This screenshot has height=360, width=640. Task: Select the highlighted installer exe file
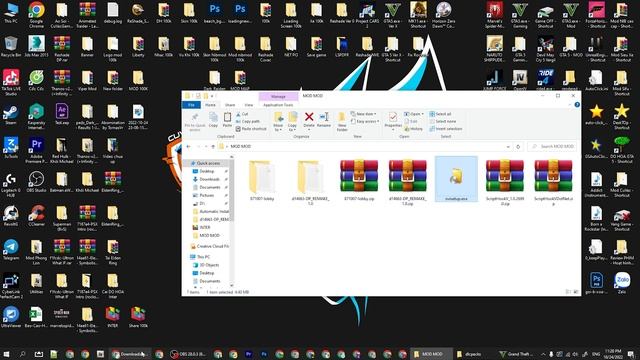coord(456,179)
